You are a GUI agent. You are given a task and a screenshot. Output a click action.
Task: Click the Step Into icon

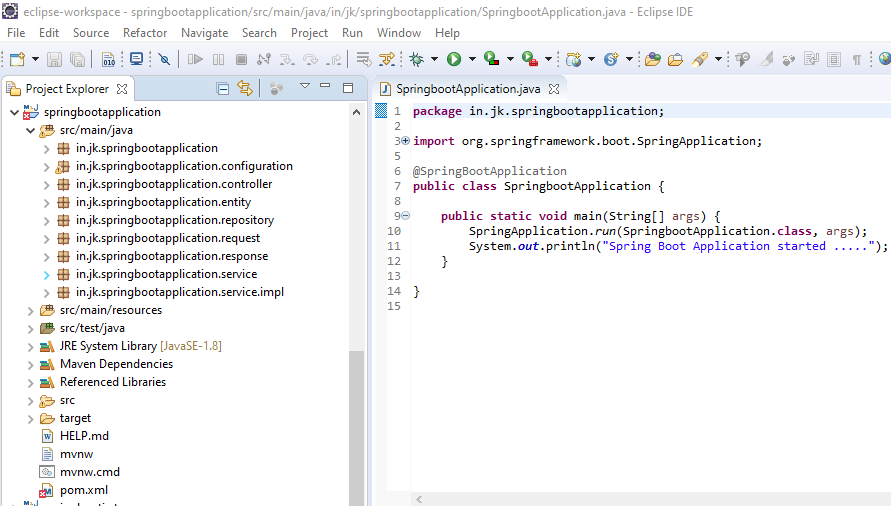point(287,59)
